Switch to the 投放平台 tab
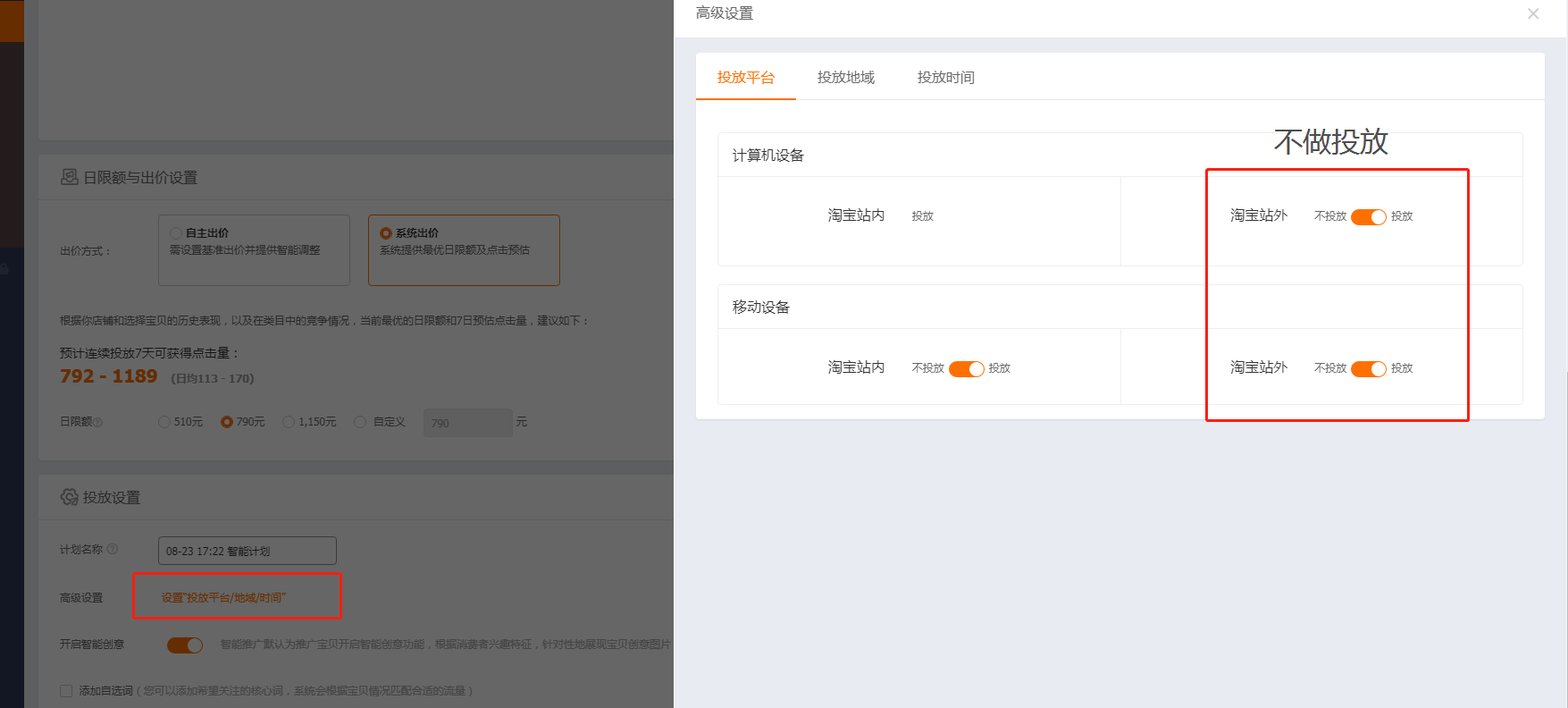Viewport: 1568px width, 708px height. (746, 78)
